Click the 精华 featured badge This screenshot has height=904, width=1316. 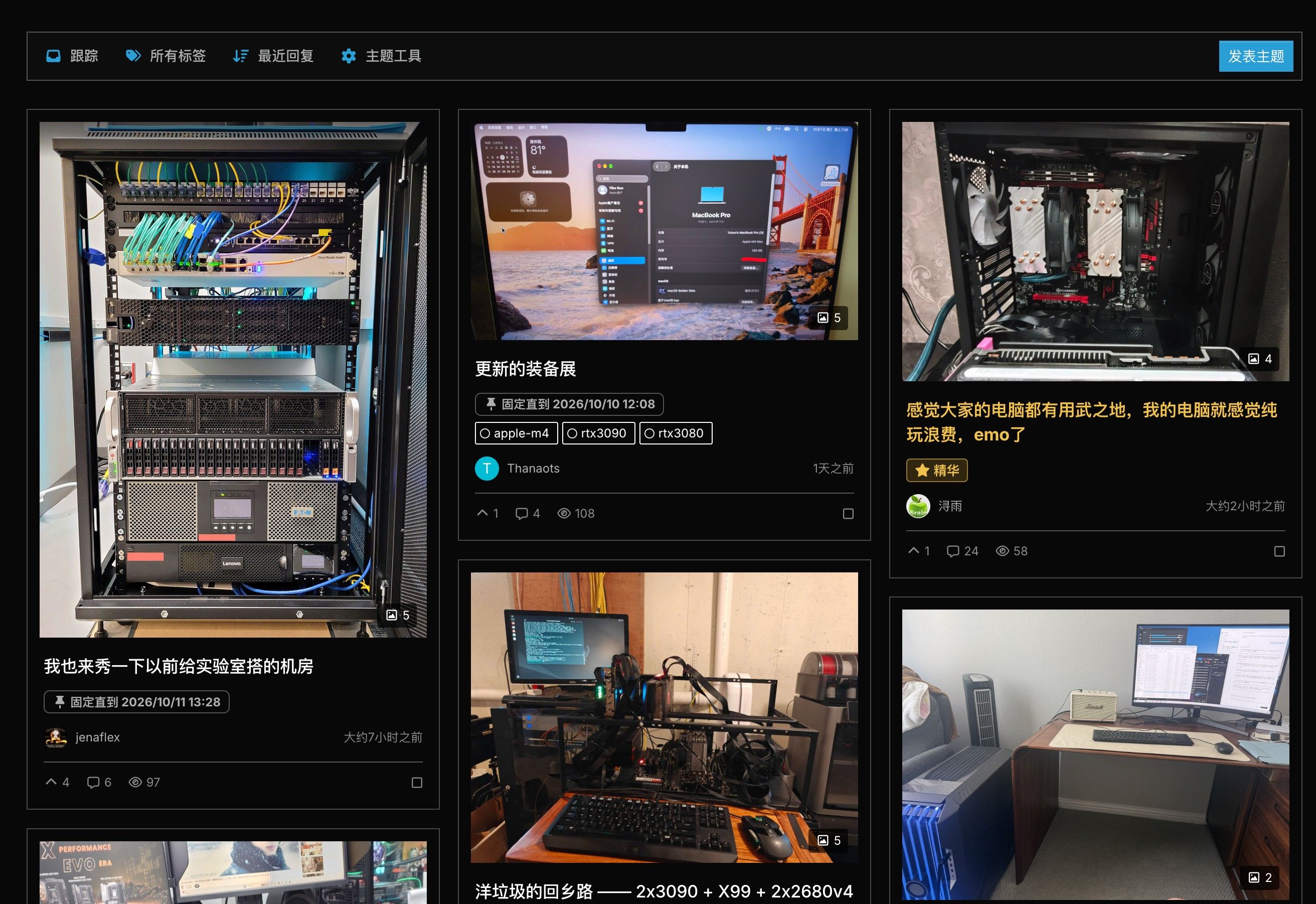pos(937,470)
